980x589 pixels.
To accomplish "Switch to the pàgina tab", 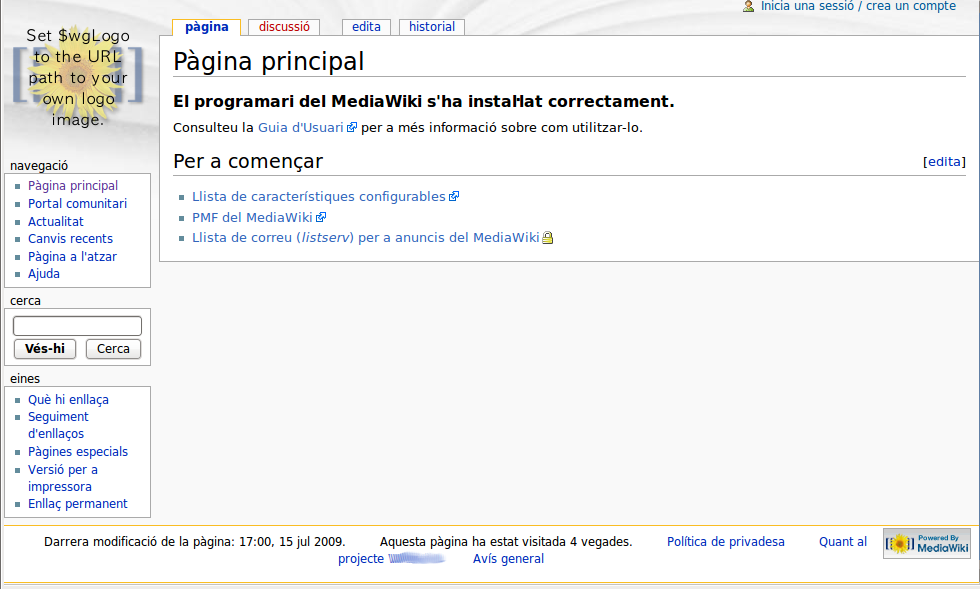I will (207, 27).
